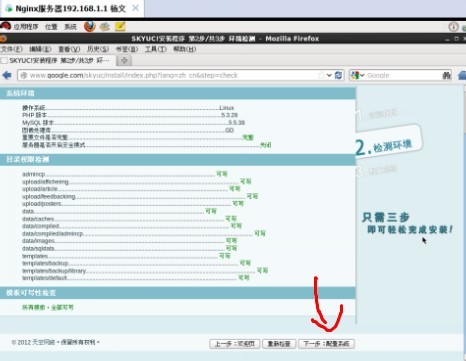Open the 工具(T) tools menu

coord(156,49)
